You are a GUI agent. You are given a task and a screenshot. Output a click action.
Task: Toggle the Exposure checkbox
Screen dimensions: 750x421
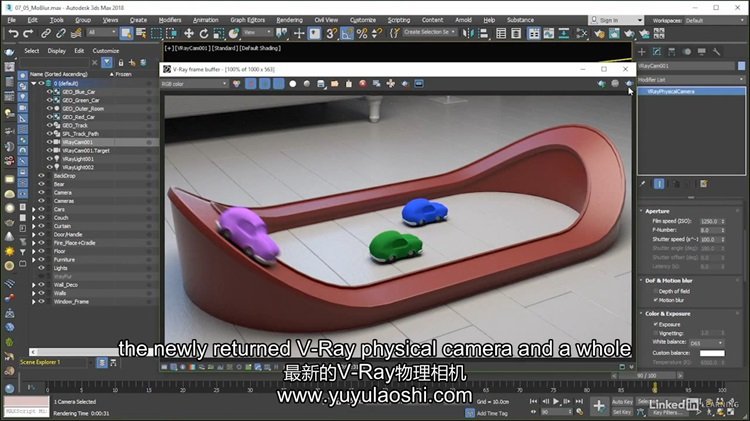[x=655, y=324]
